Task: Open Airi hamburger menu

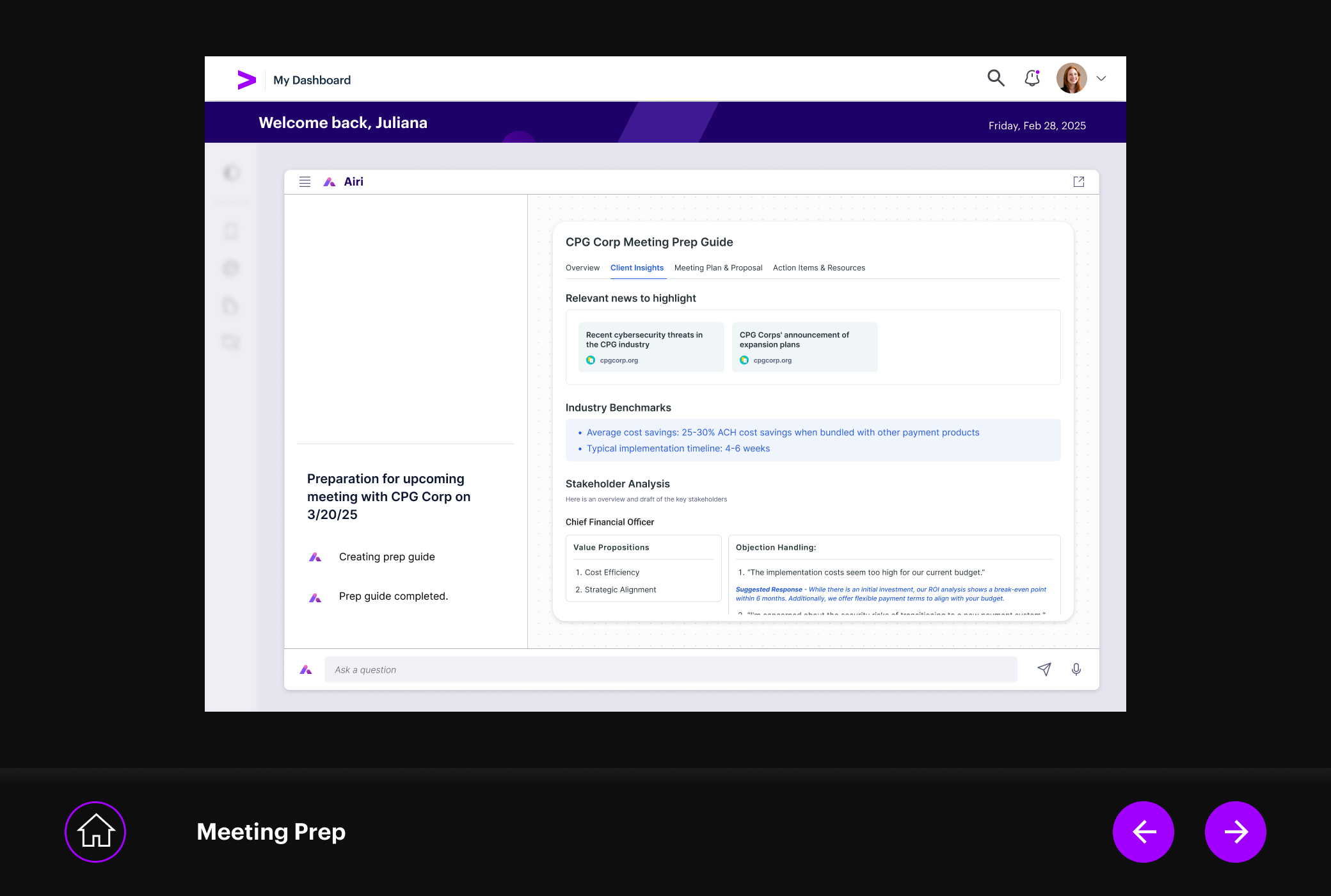Action: [305, 182]
